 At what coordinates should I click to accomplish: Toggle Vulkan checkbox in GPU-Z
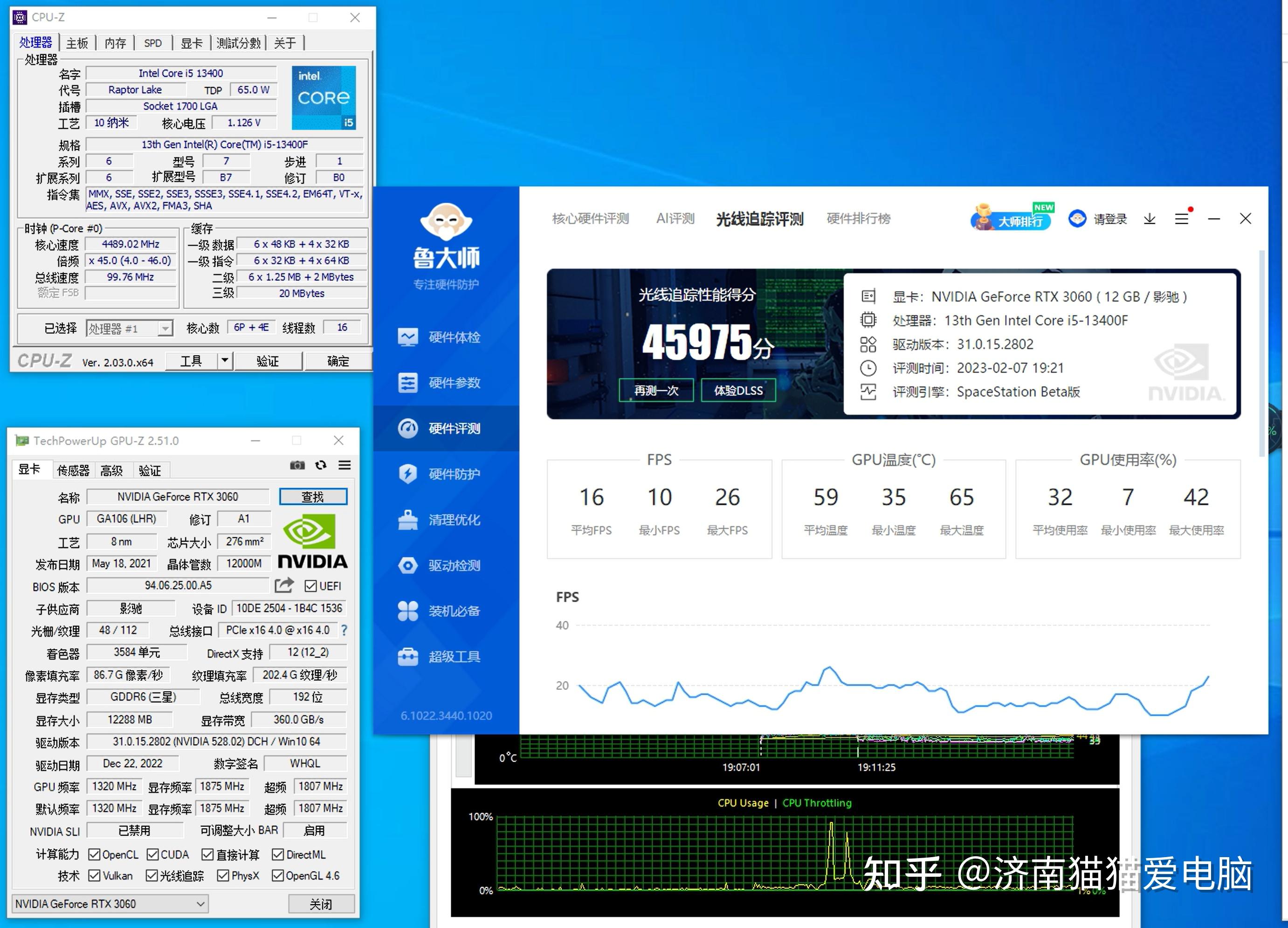95,876
